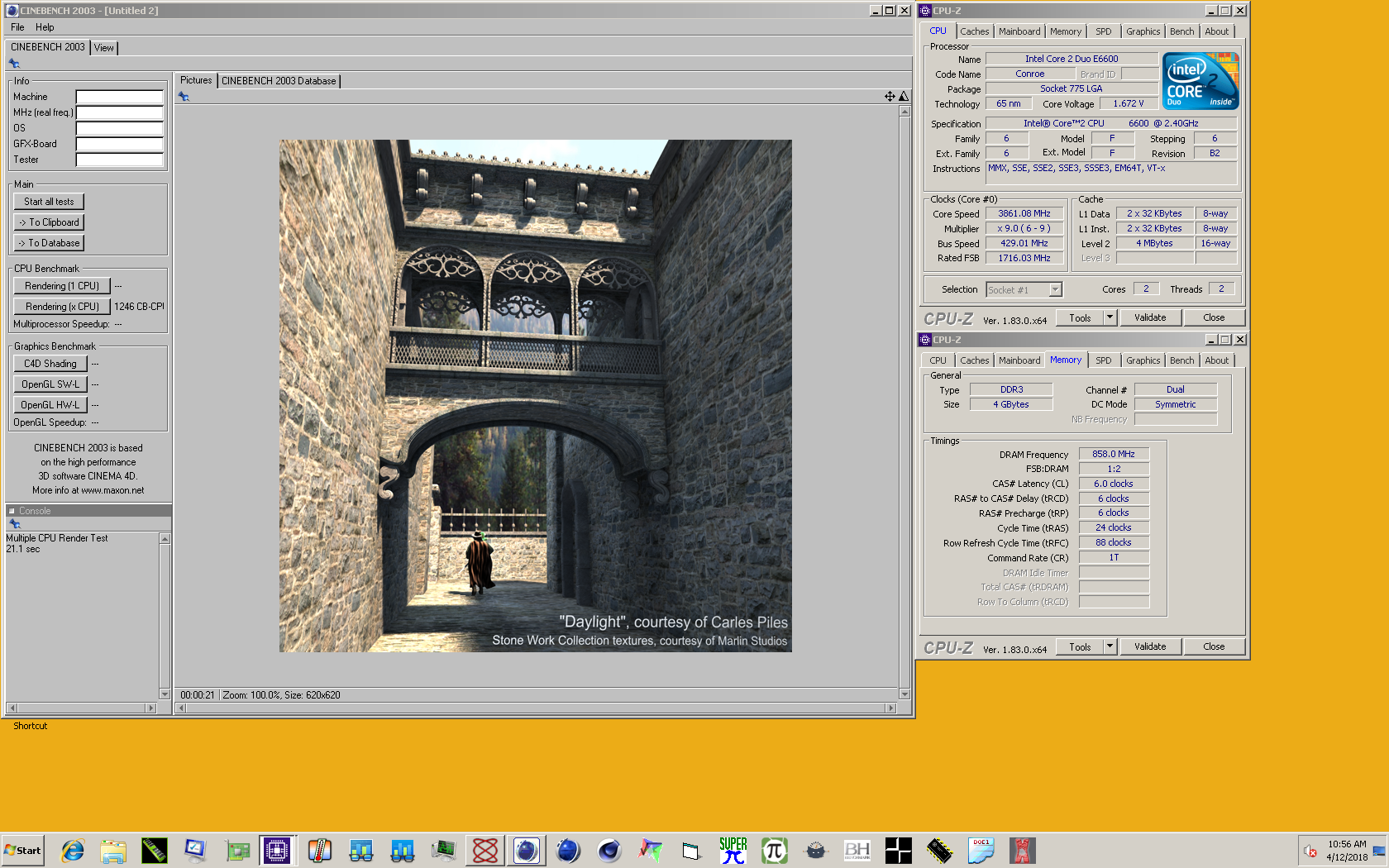Click the picture panel horizontal scrollbar right arrow

[x=890, y=708]
